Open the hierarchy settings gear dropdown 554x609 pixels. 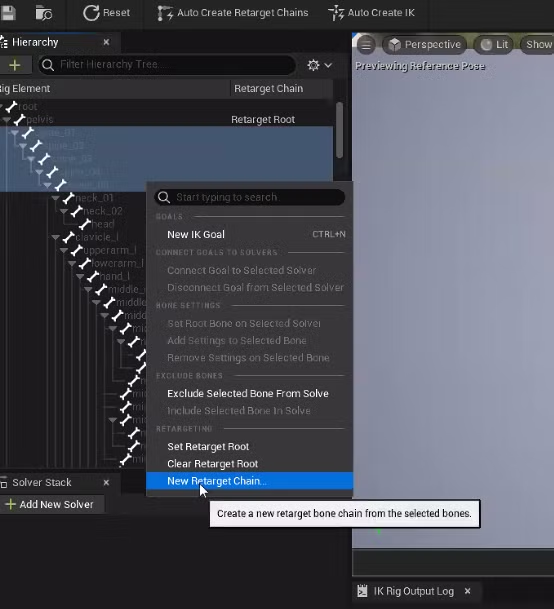click(x=319, y=65)
